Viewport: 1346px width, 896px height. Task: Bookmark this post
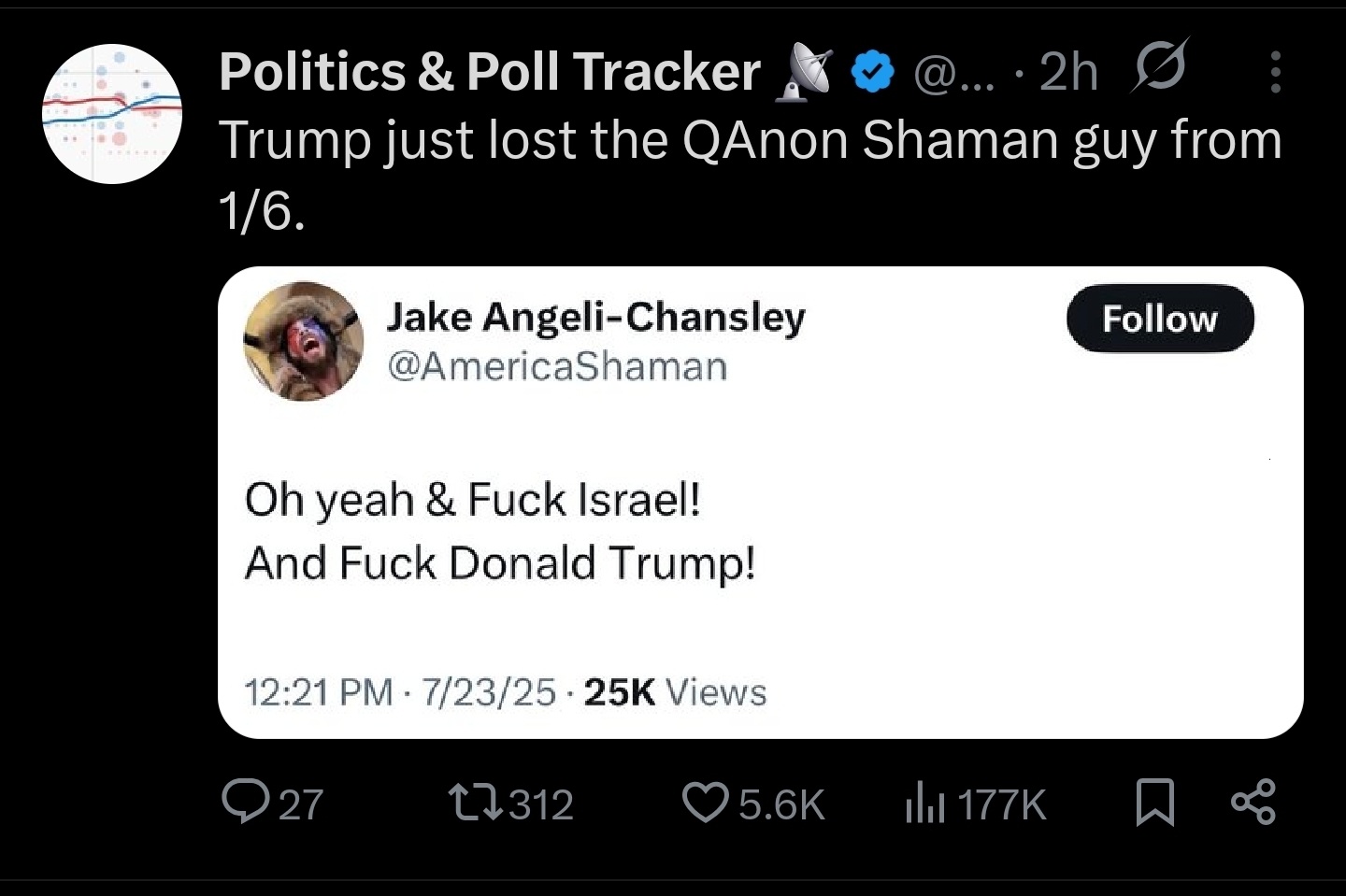click(x=1154, y=803)
